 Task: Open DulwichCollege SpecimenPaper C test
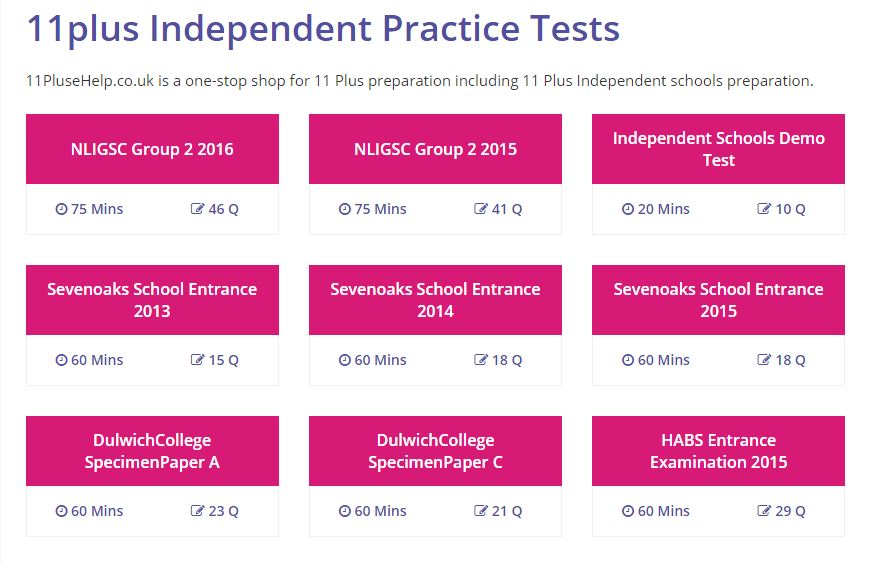click(435, 451)
